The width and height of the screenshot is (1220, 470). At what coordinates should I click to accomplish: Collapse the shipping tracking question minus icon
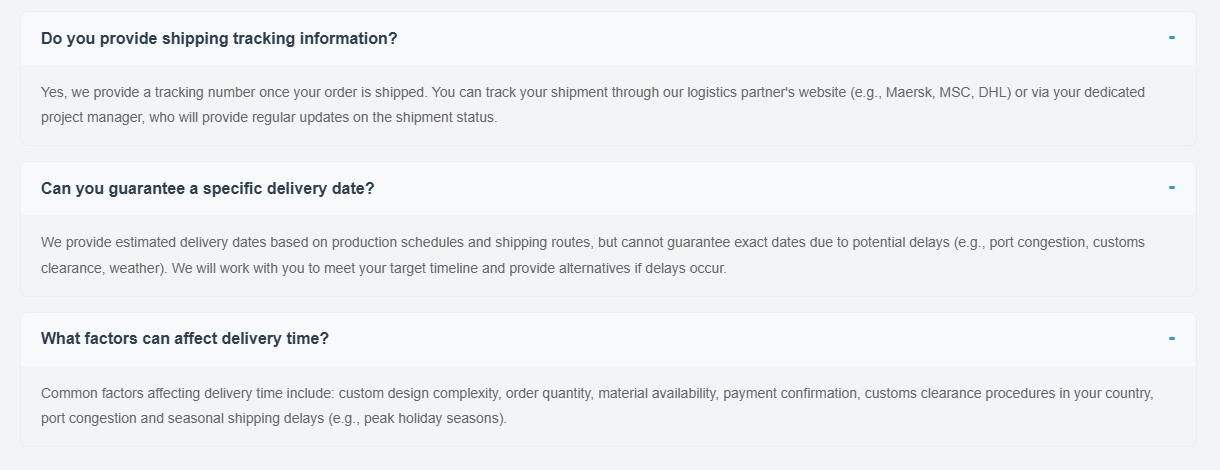coord(1171,38)
